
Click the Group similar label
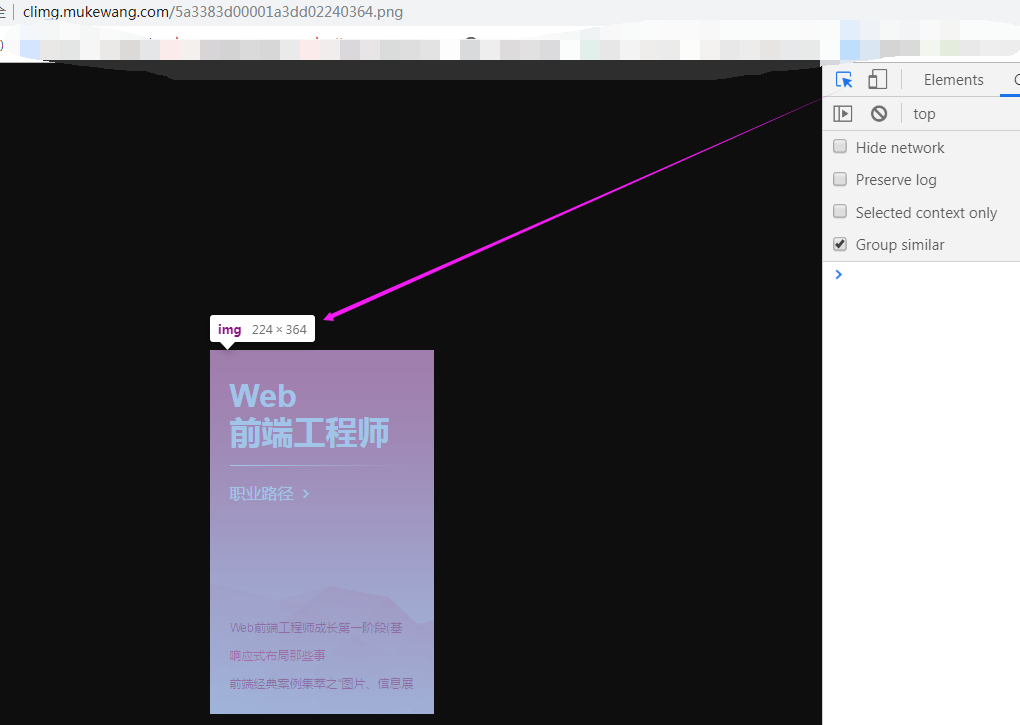coord(900,244)
